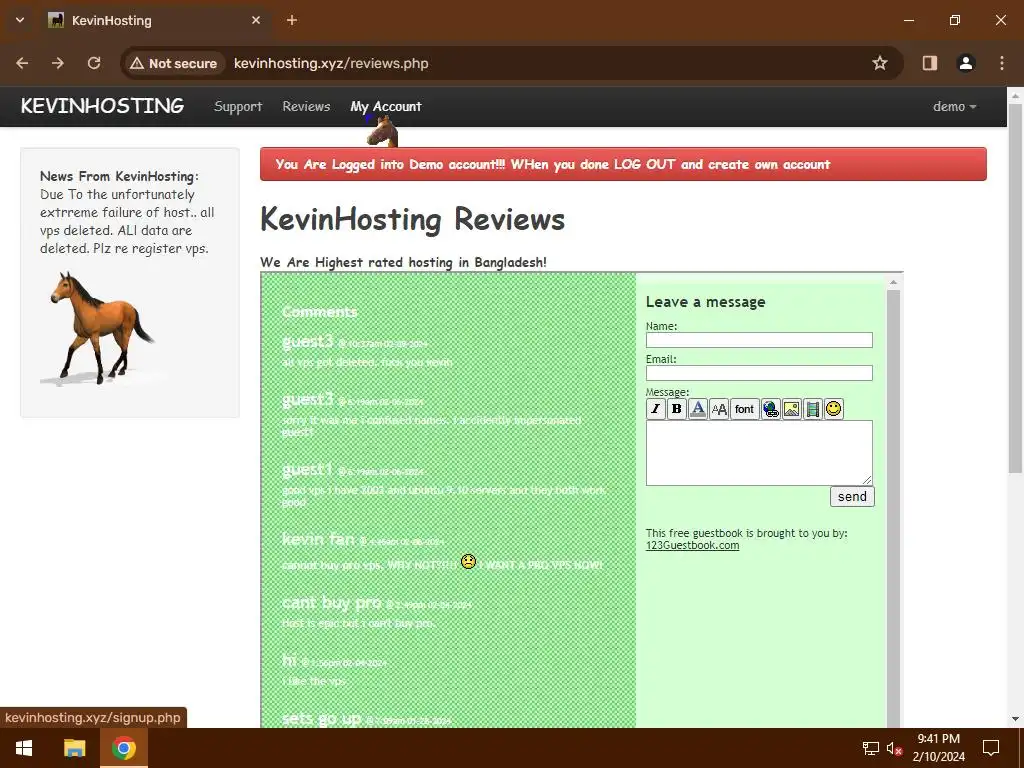Open the network status tray icon
This screenshot has width=1024, height=768.
coord(871,748)
